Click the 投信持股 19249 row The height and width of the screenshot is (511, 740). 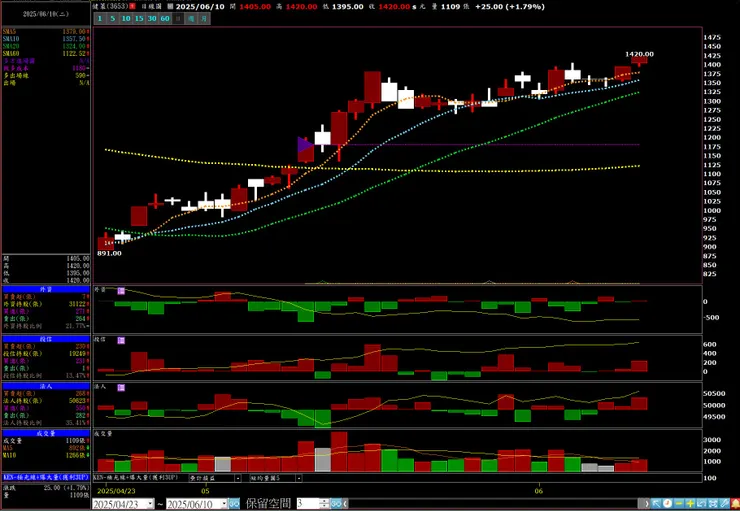46,353
